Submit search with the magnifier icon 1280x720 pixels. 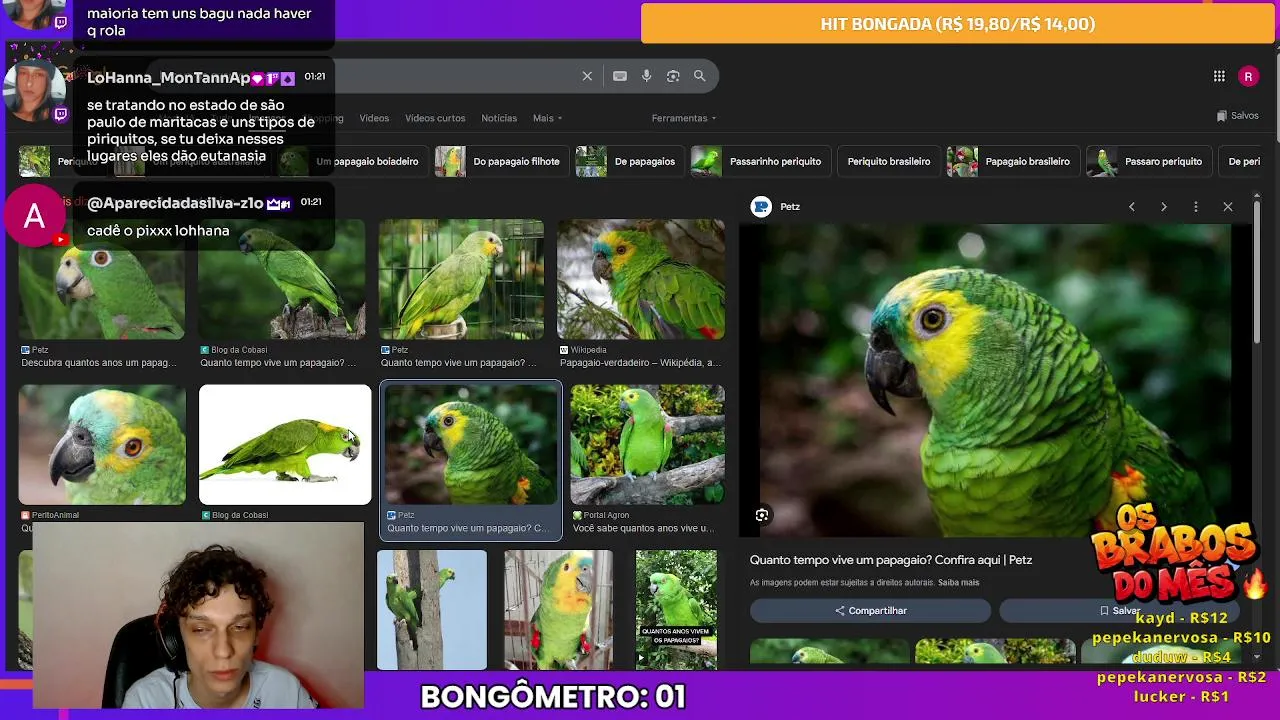coord(700,76)
